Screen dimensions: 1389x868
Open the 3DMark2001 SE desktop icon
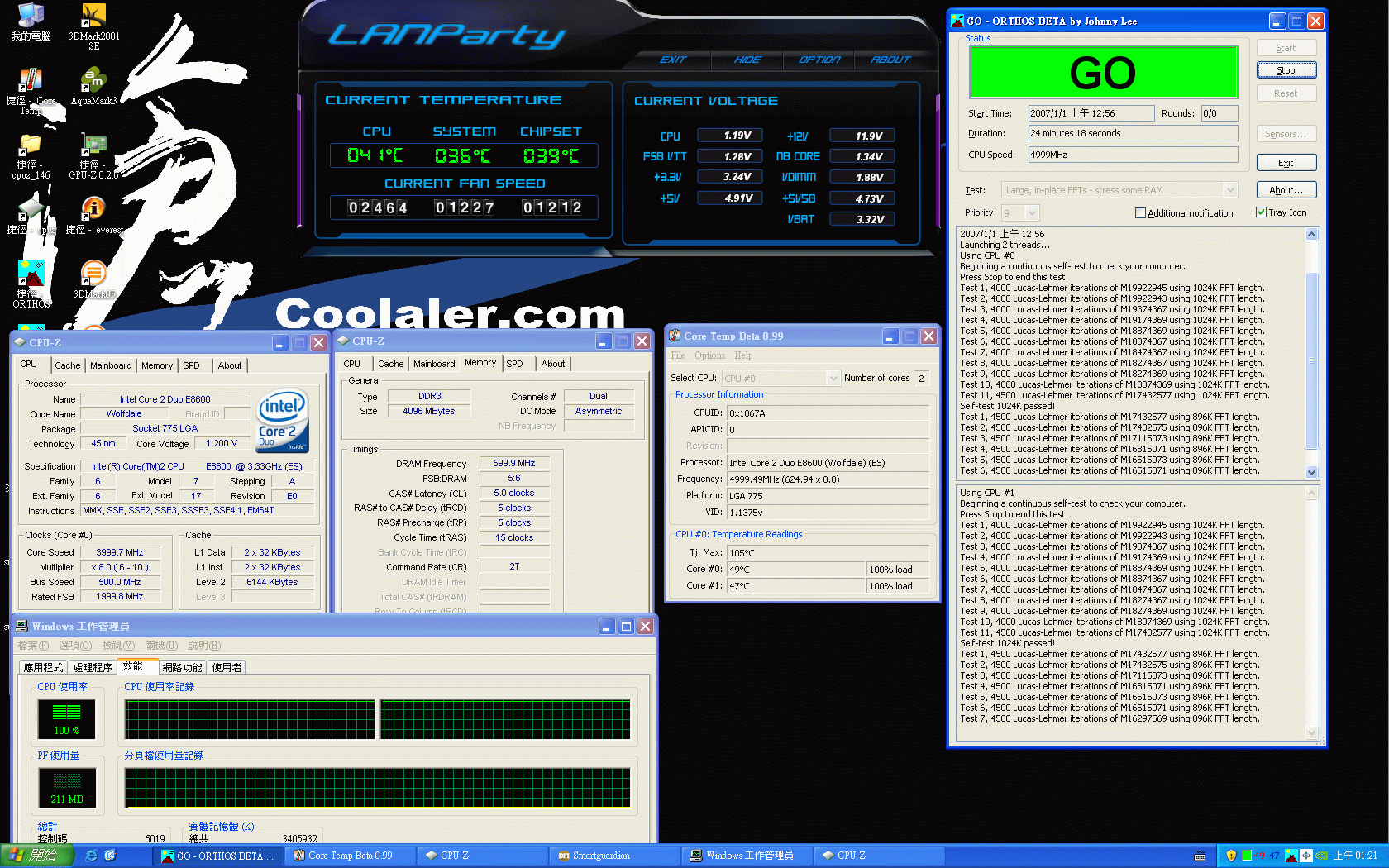(x=93, y=27)
